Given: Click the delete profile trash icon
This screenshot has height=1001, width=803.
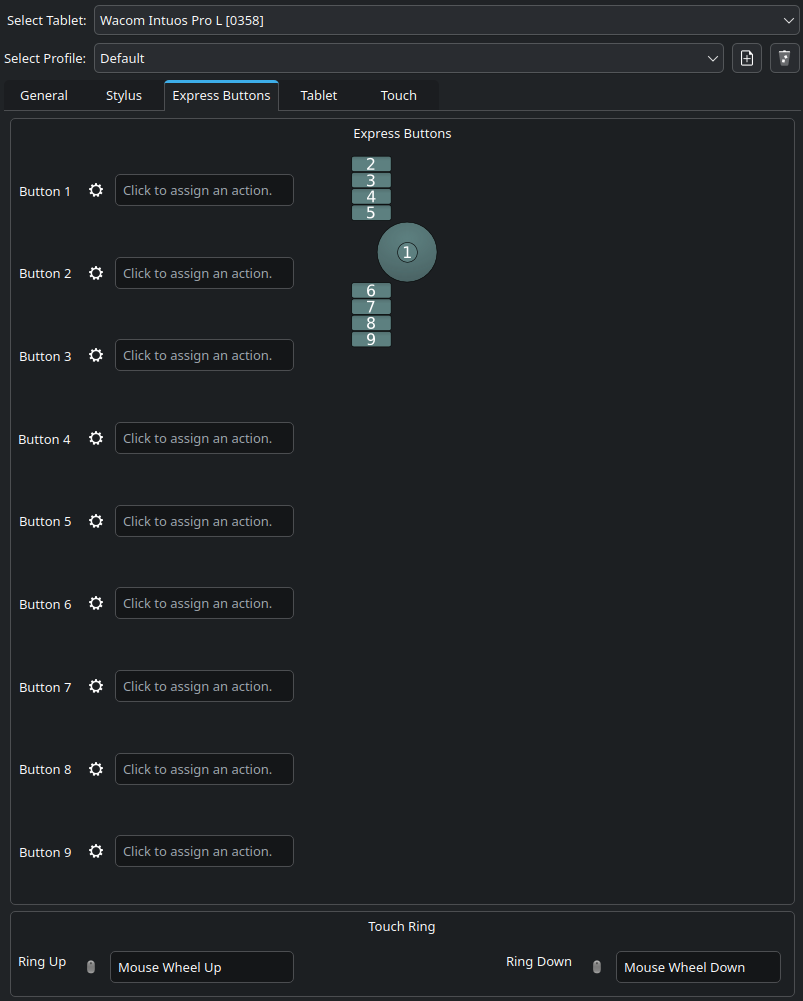Looking at the screenshot, I should click(x=784, y=58).
